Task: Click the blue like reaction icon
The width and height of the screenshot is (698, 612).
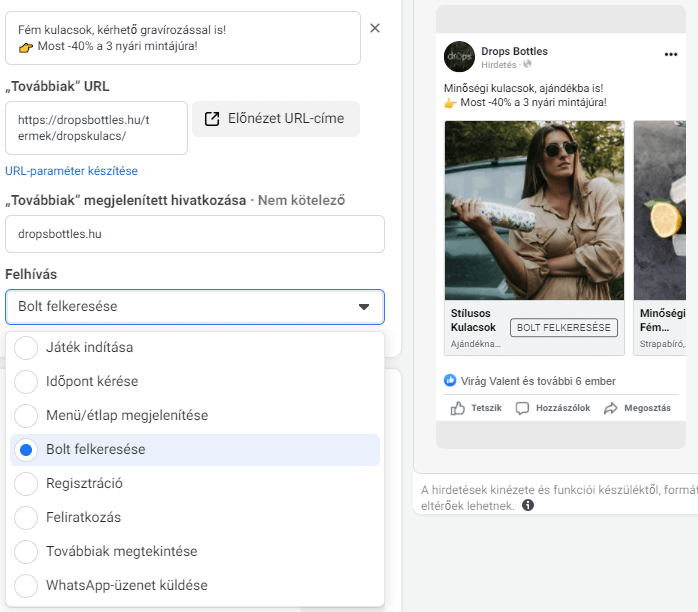Action: click(450, 381)
